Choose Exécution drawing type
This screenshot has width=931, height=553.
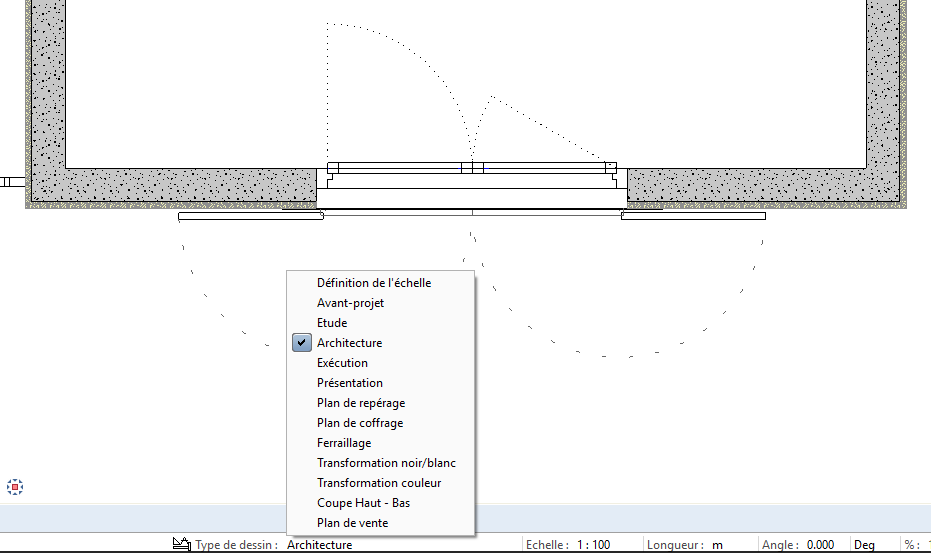[380, 363]
